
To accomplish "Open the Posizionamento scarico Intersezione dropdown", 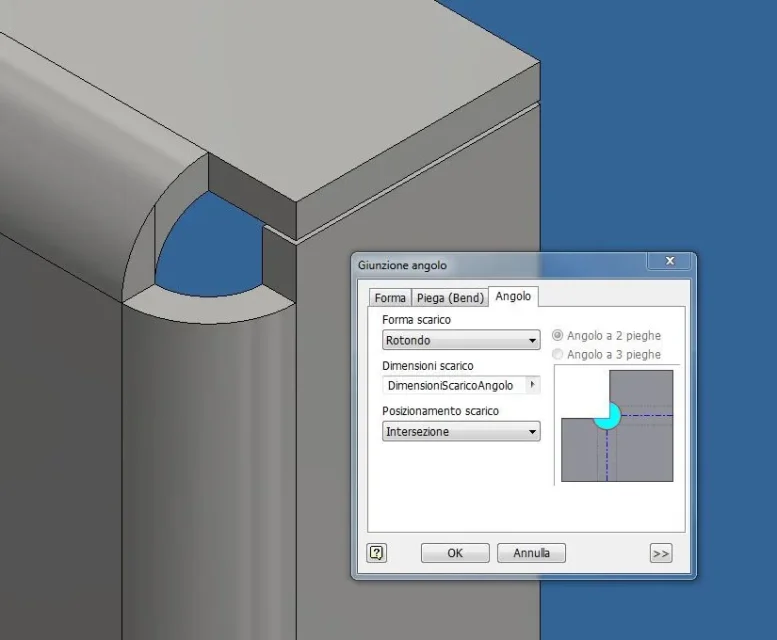I will pyautogui.click(x=461, y=431).
